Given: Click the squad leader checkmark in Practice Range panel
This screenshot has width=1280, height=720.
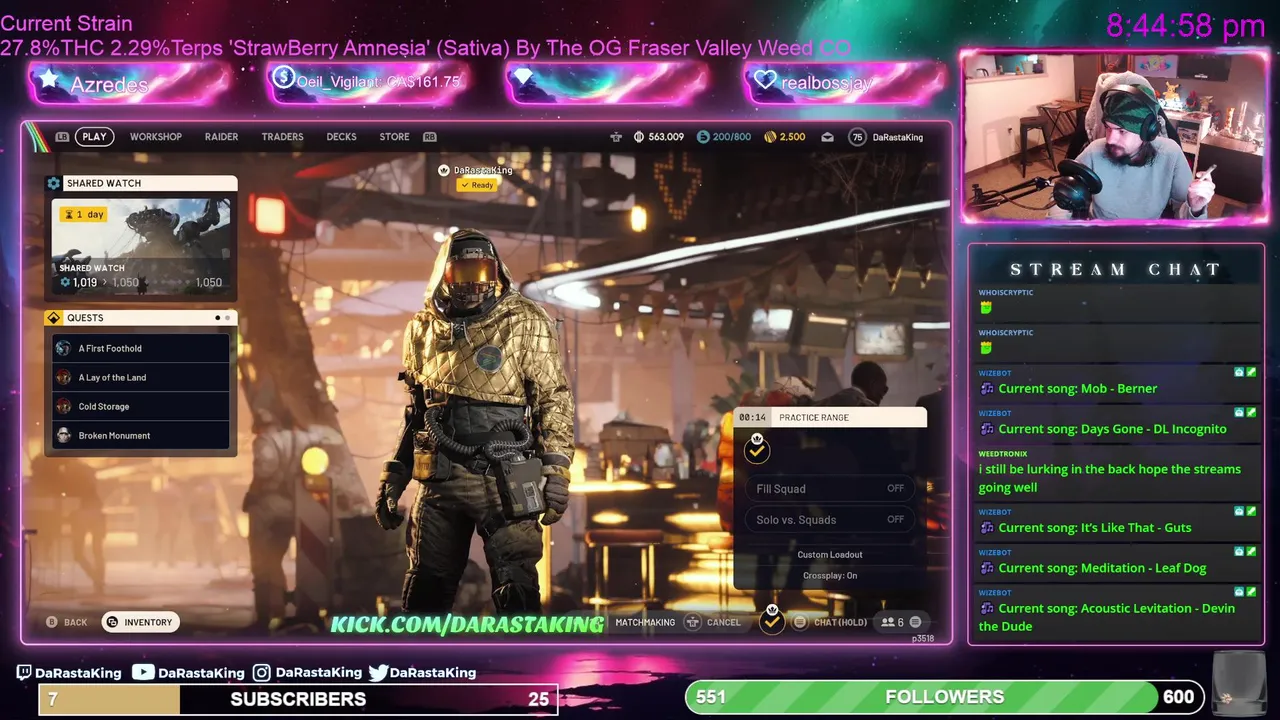Looking at the screenshot, I should point(757,450).
